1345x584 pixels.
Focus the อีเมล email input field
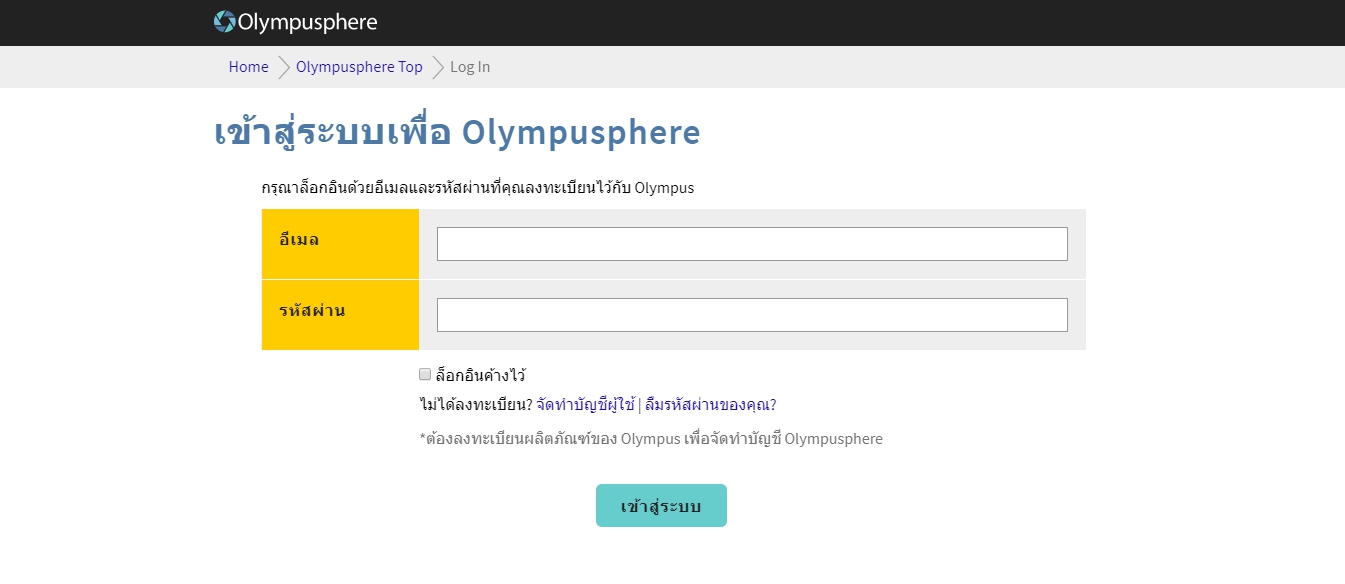point(752,244)
